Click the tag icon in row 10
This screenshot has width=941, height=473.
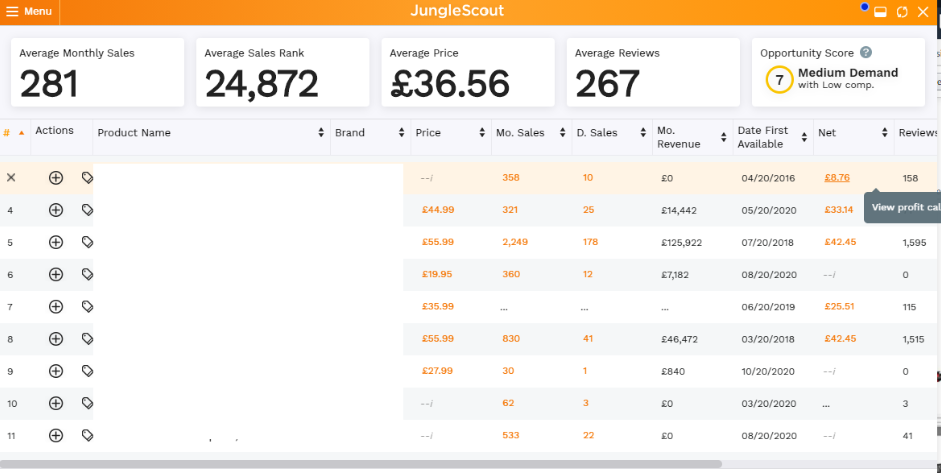coord(87,403)
